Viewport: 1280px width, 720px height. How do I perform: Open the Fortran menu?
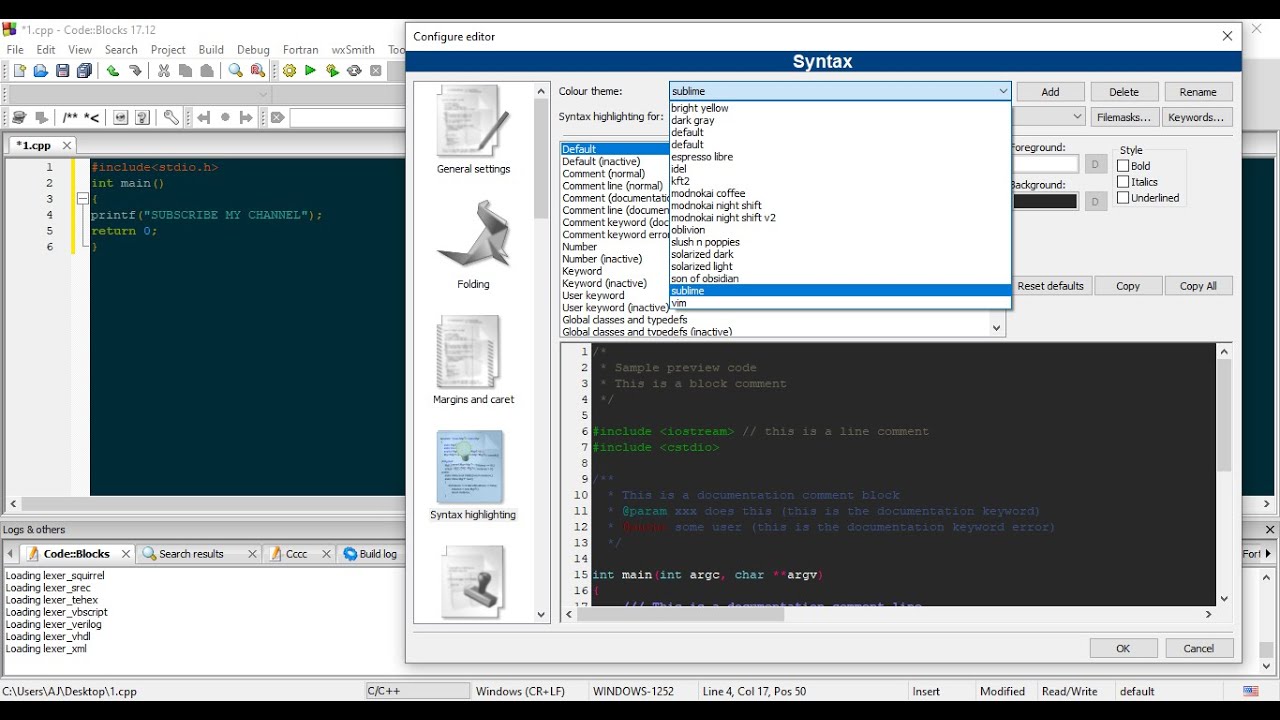300,49
